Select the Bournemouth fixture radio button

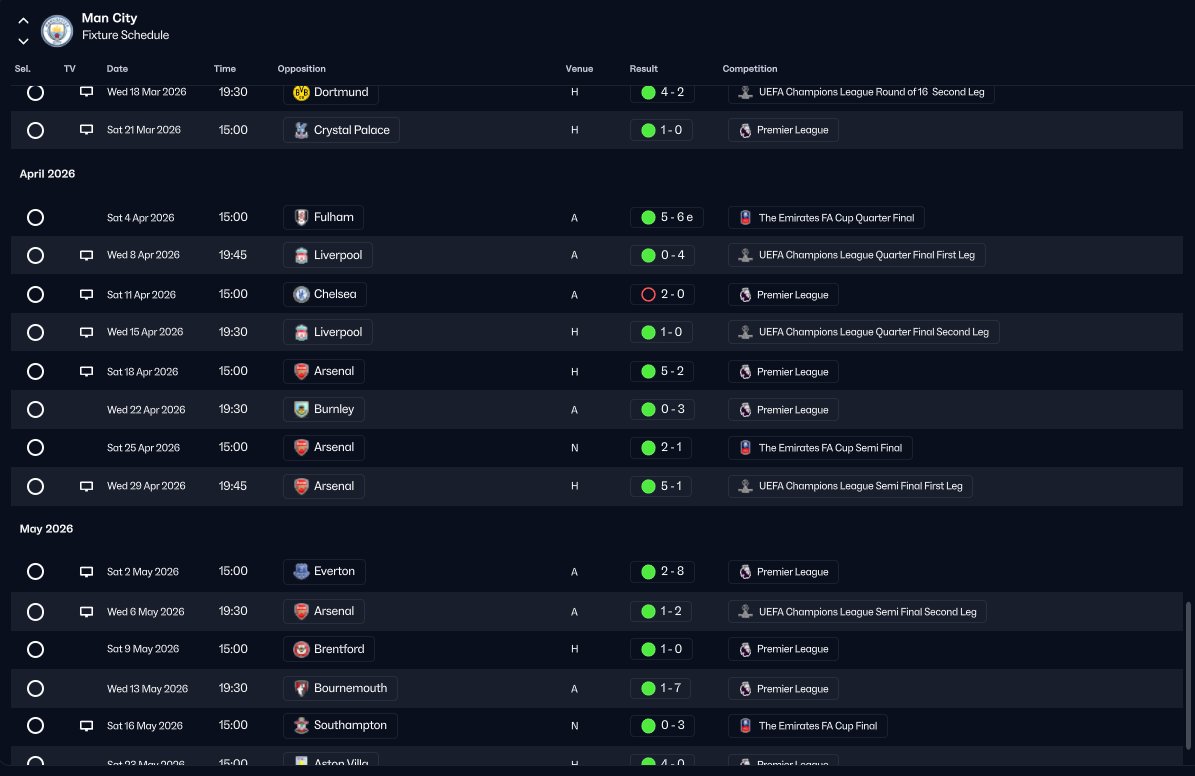[35, 688]
